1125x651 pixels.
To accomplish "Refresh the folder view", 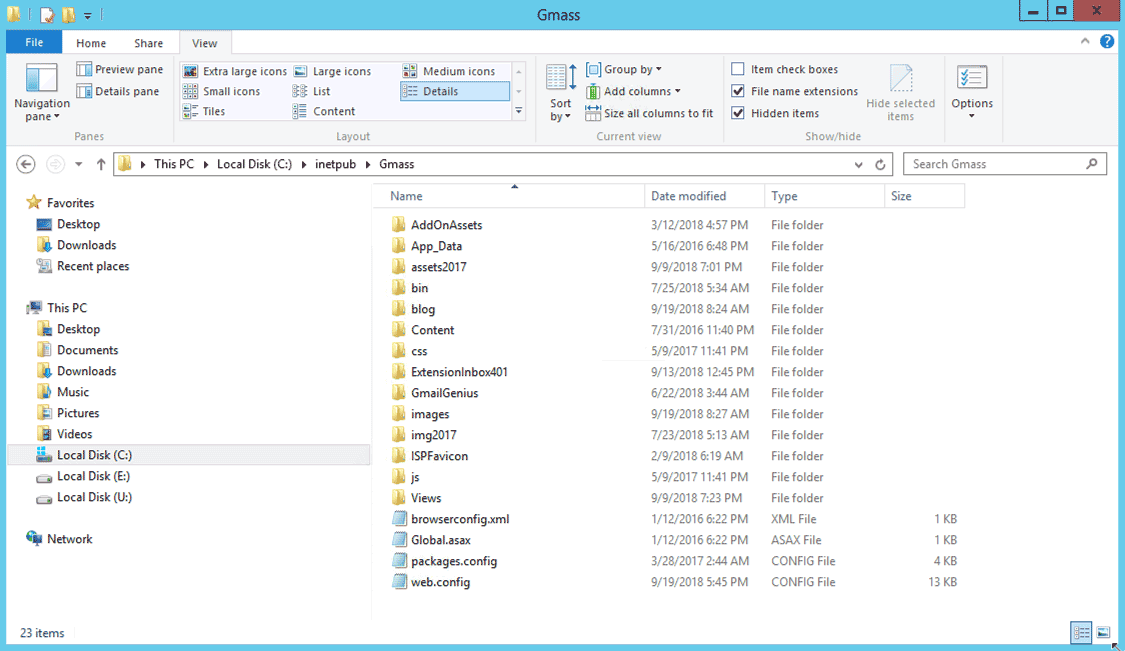I will click(x=878, y=163).
